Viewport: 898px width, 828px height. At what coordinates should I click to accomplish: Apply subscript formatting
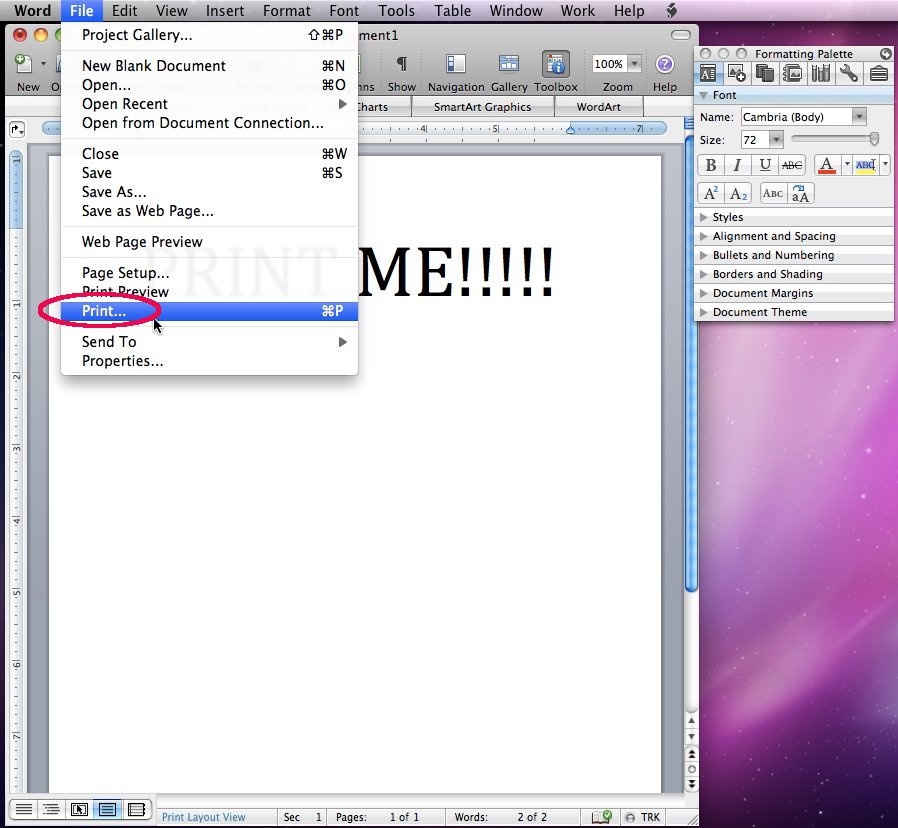(x=736, y=193)
